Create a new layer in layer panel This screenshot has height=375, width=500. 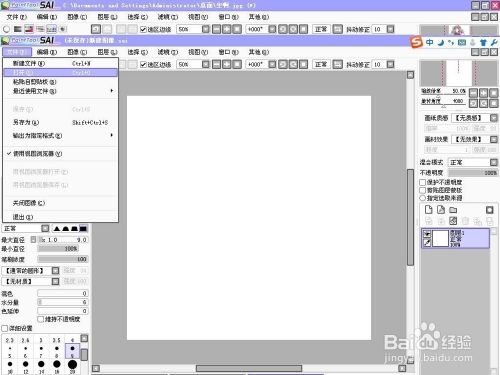click(428, 210)
